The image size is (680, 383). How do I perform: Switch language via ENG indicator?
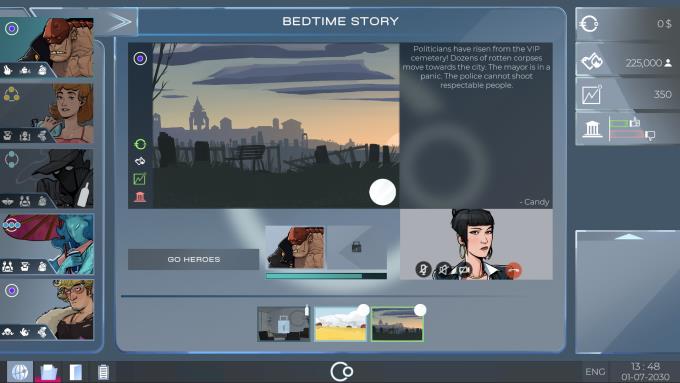pyautogui.click(x=595, y=372)
